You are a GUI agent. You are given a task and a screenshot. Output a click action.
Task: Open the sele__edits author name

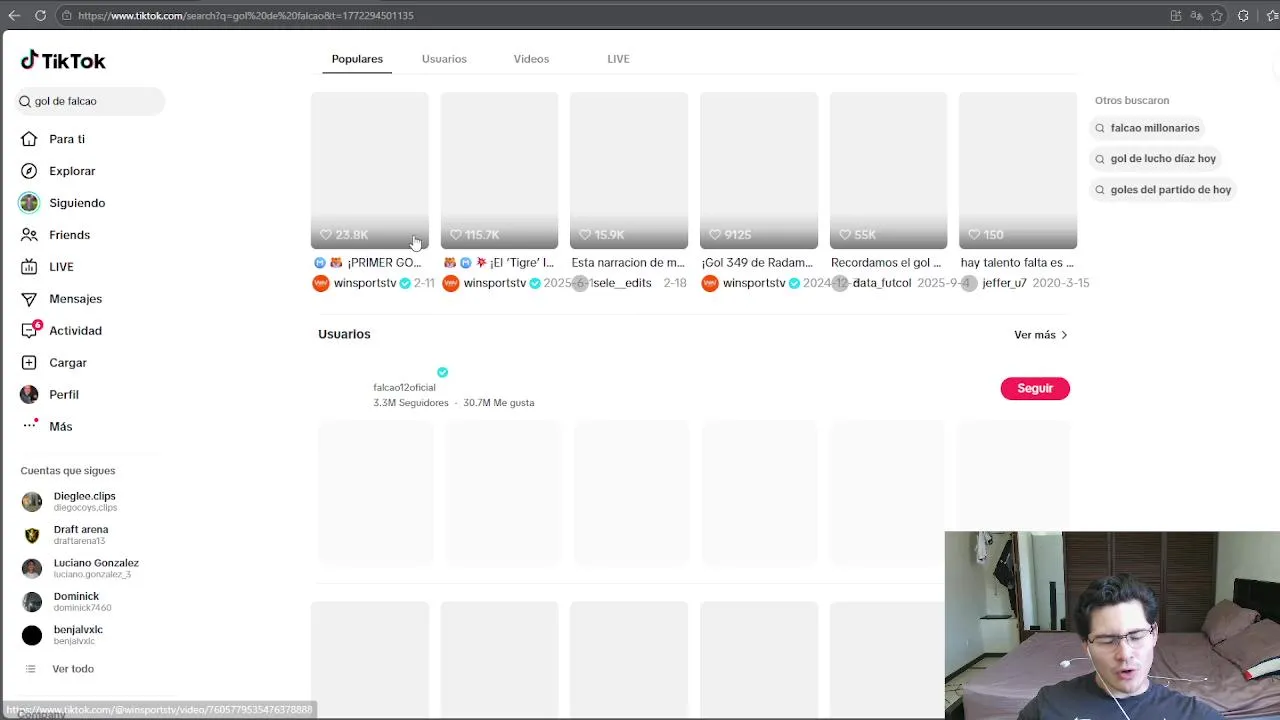[x=622, y=283]
